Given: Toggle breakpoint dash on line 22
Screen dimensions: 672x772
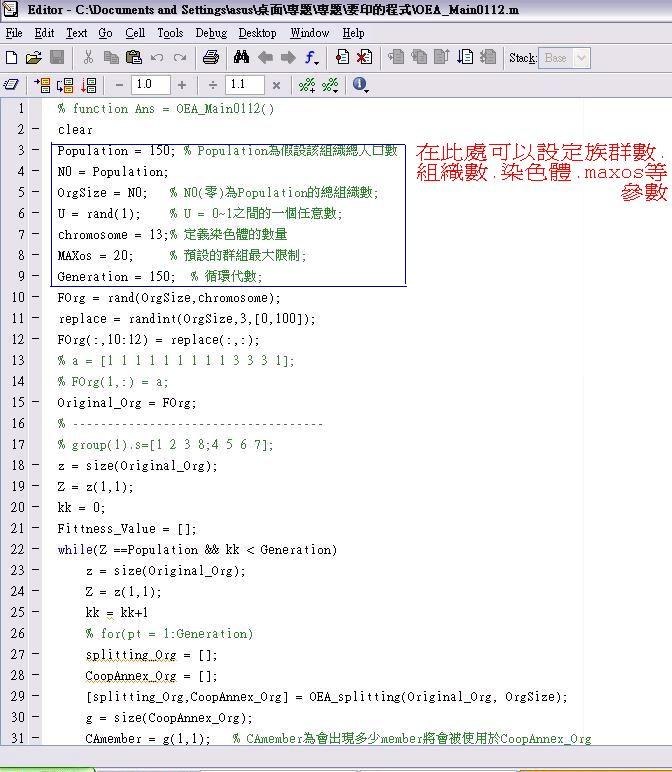Looking at the screenshot, I should coord(36,550).
